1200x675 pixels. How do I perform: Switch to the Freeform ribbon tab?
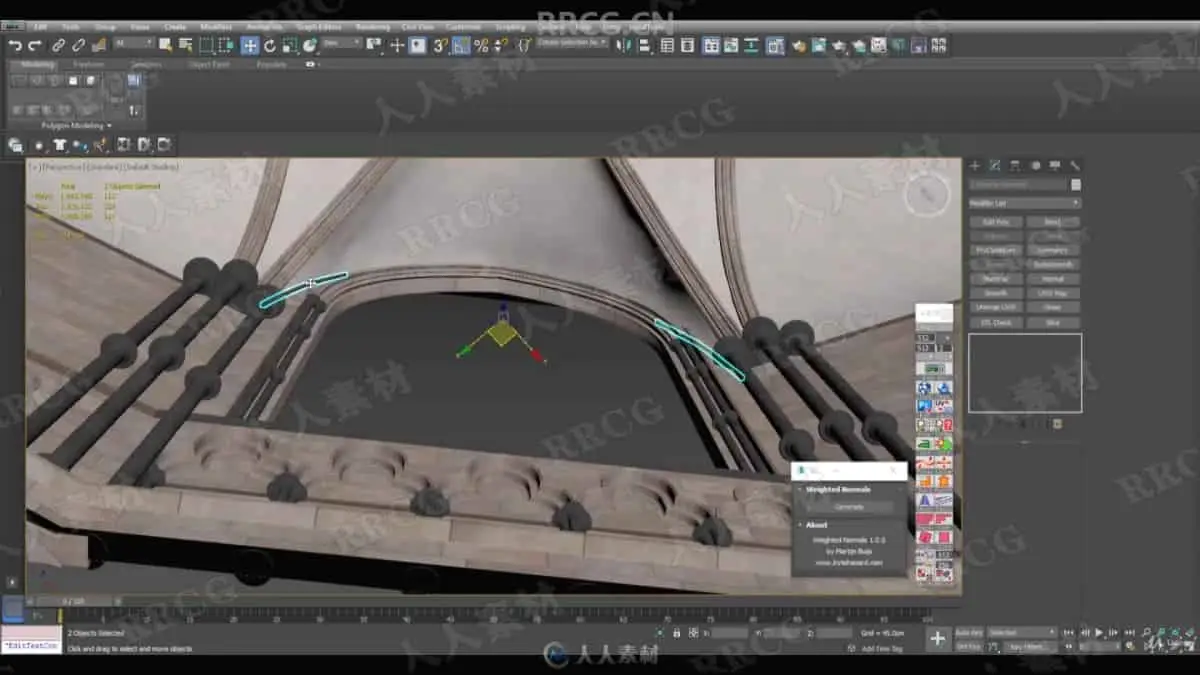click(x=88, y=65)
